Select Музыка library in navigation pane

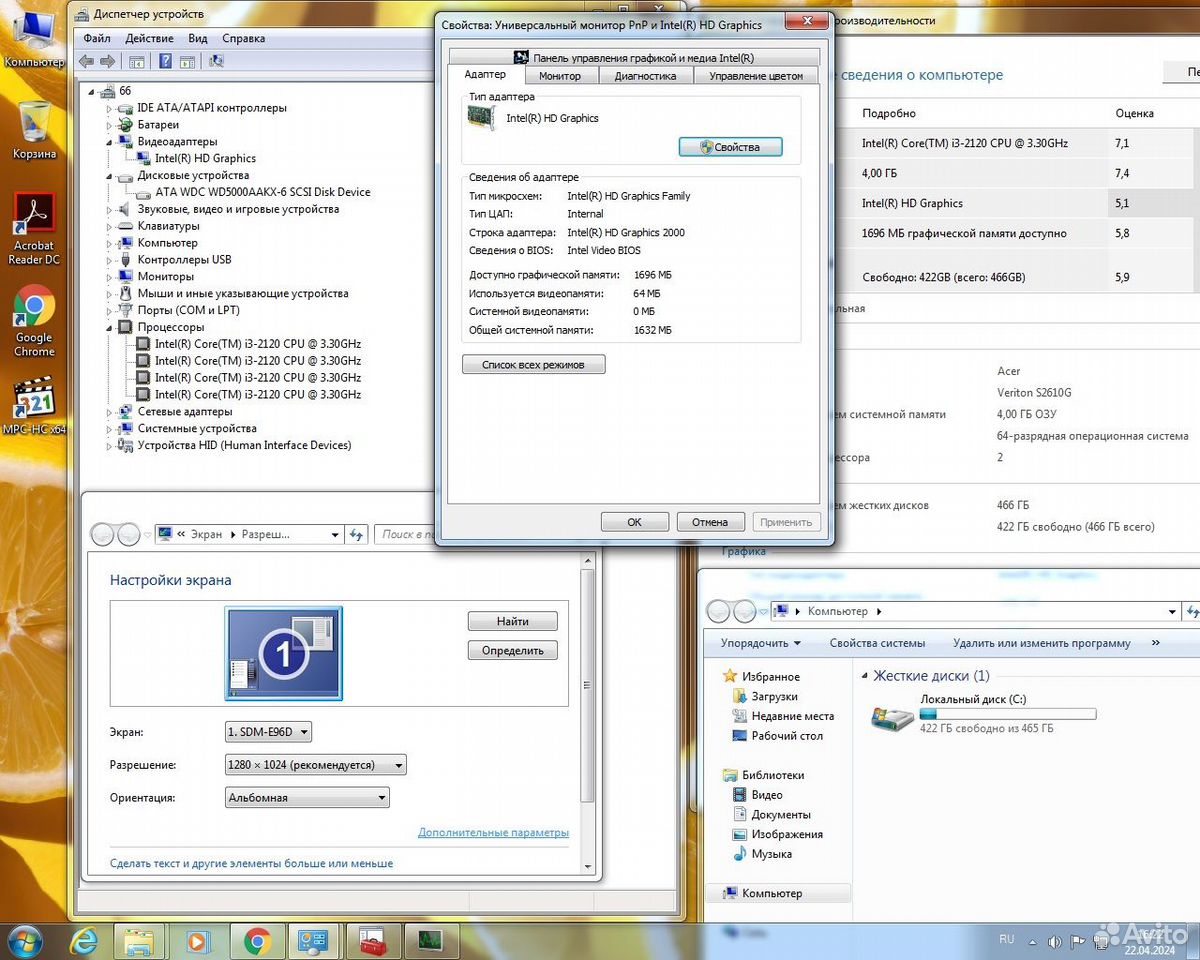point(771,854)
